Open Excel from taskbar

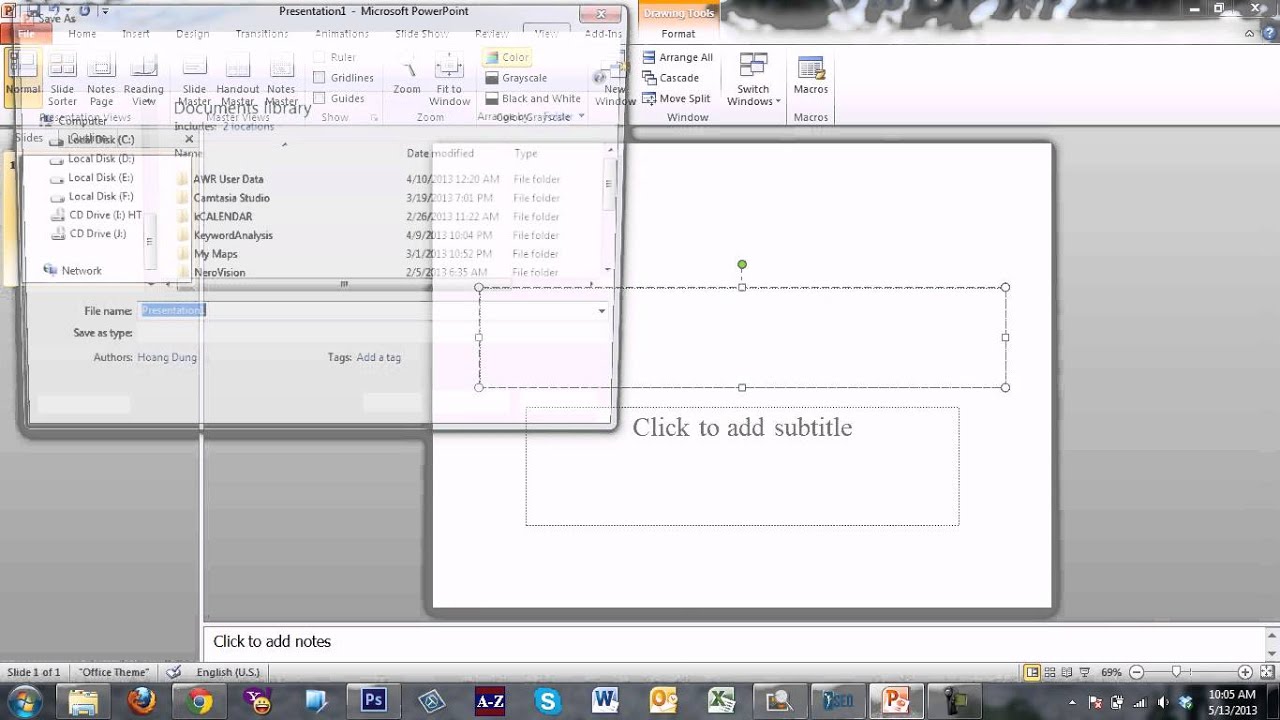tap(721, 701)
